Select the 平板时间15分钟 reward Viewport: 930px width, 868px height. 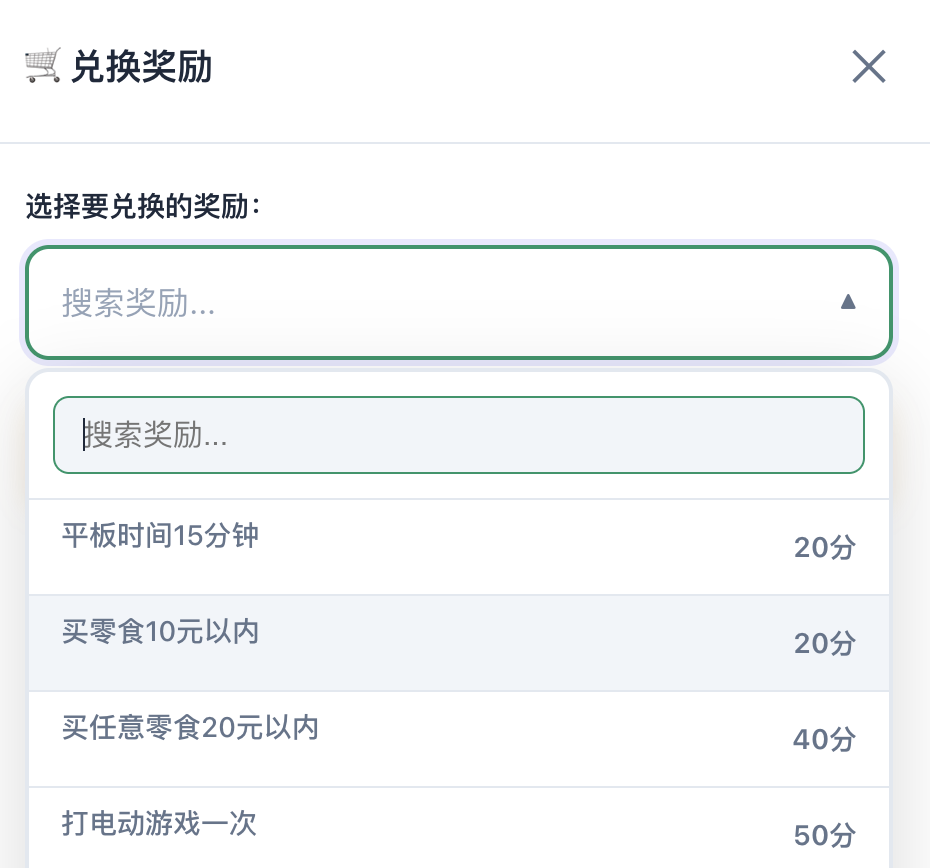161,536
